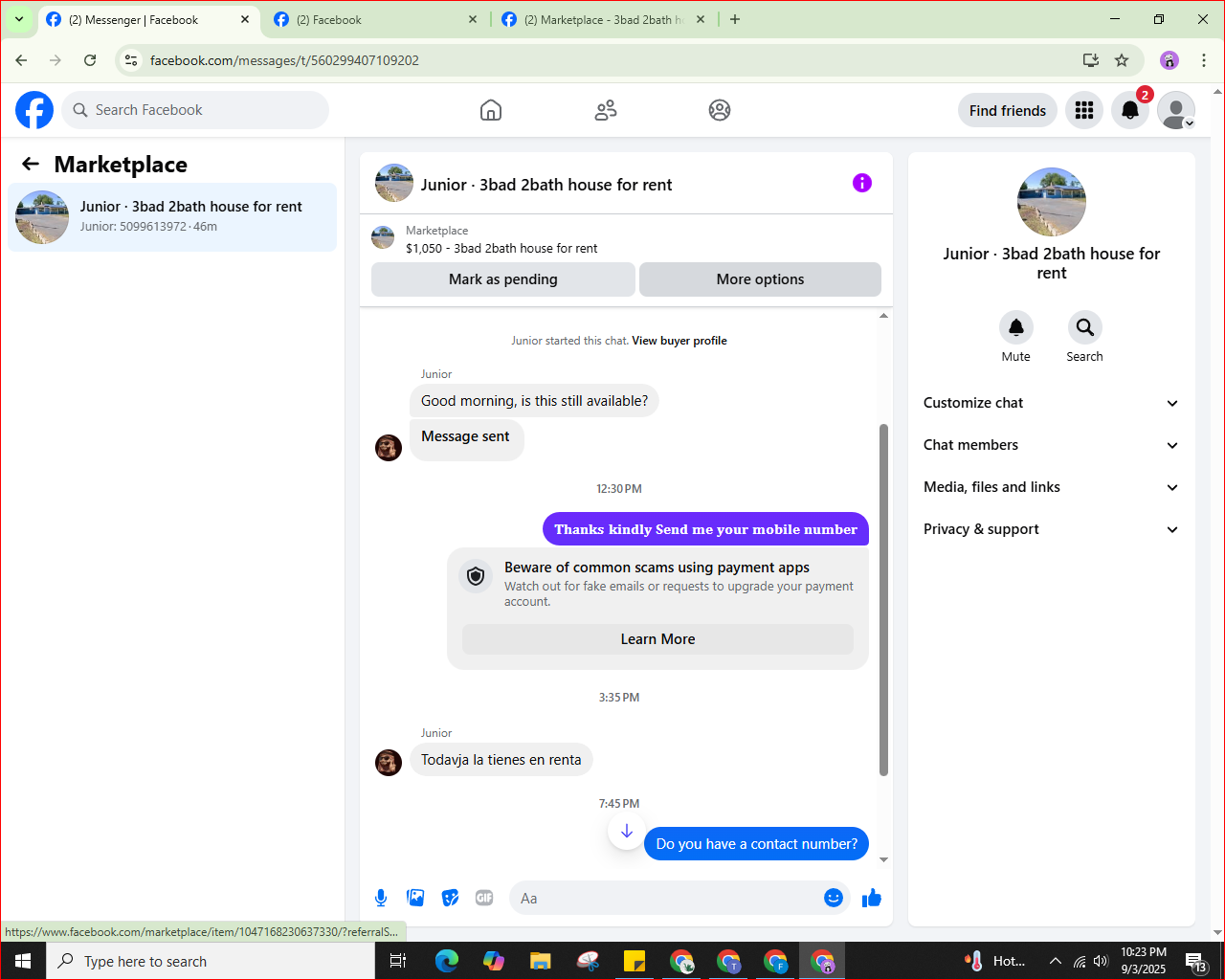Launch Microsoft Edge from taskbar
This screenshot has width=1225, height=980.
[x=447, y=961]
